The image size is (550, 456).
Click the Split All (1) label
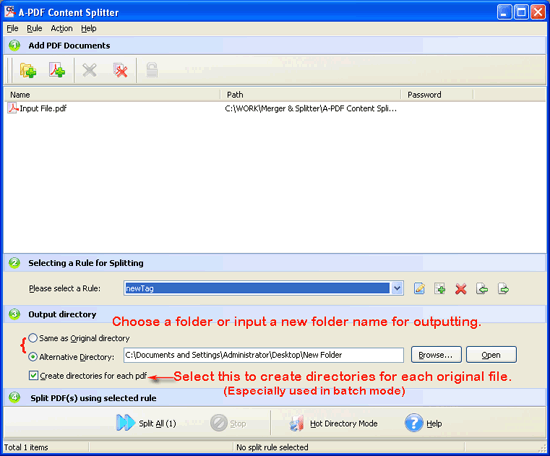click(x=157, y=424)
